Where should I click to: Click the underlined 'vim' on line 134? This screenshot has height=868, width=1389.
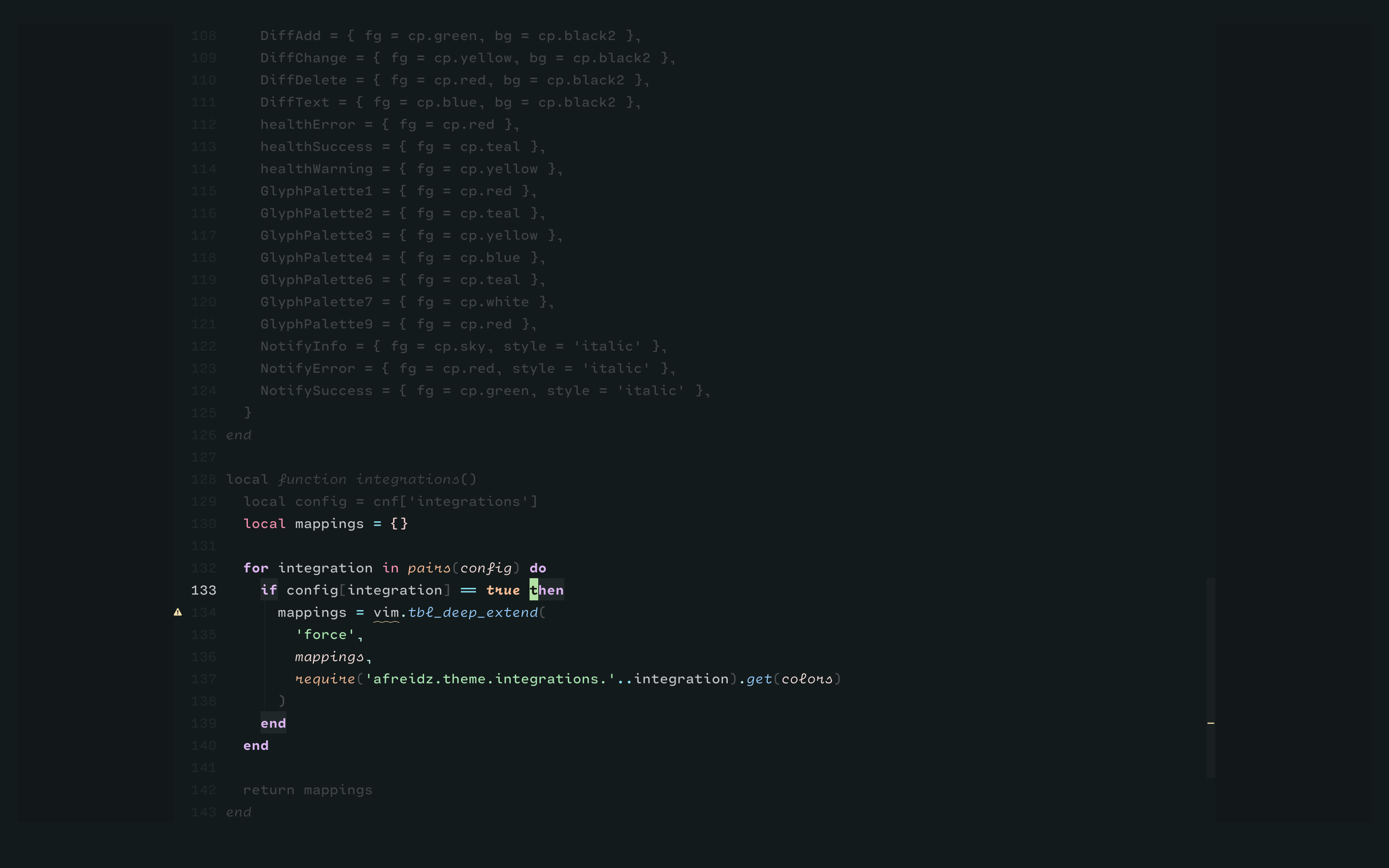coord(386,612)
